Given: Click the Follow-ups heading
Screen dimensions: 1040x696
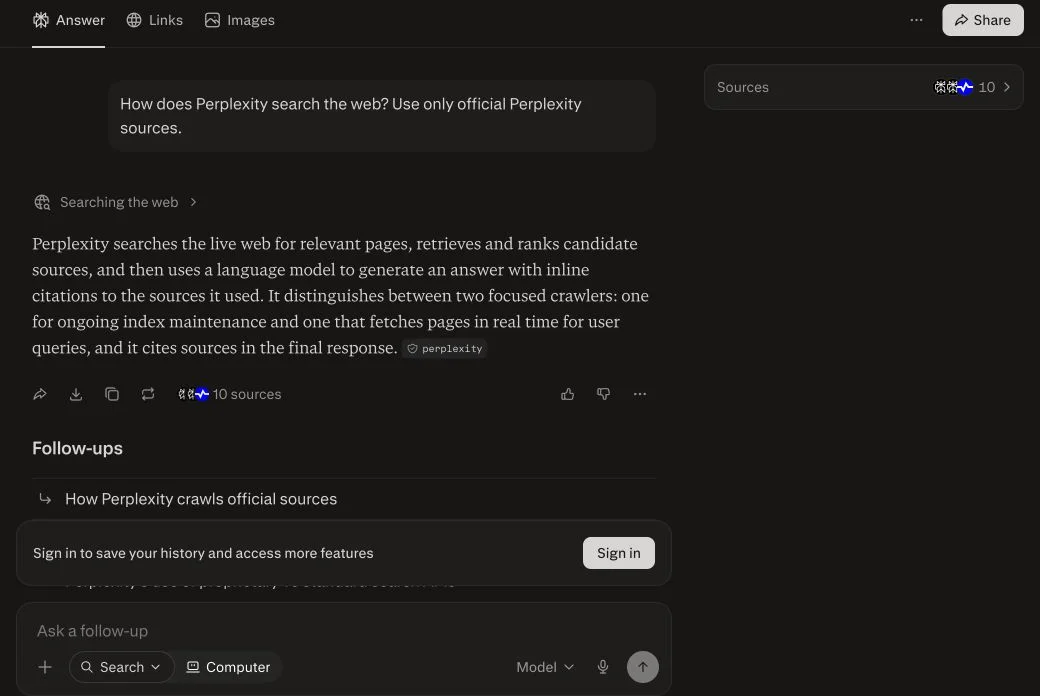Looking at the screenshot, I should click(78, 449).
